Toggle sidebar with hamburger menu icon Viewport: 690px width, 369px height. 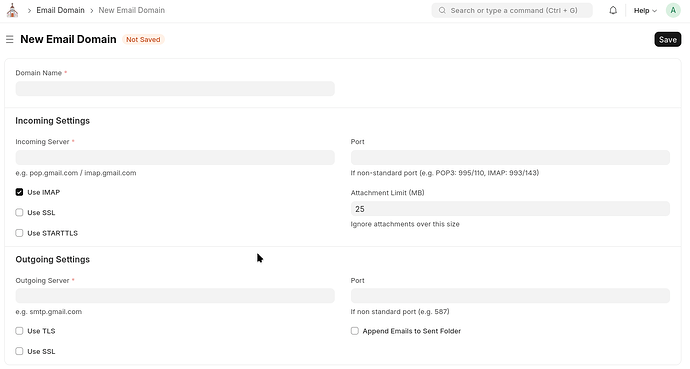pyautogui.click(x=9, y=40)
